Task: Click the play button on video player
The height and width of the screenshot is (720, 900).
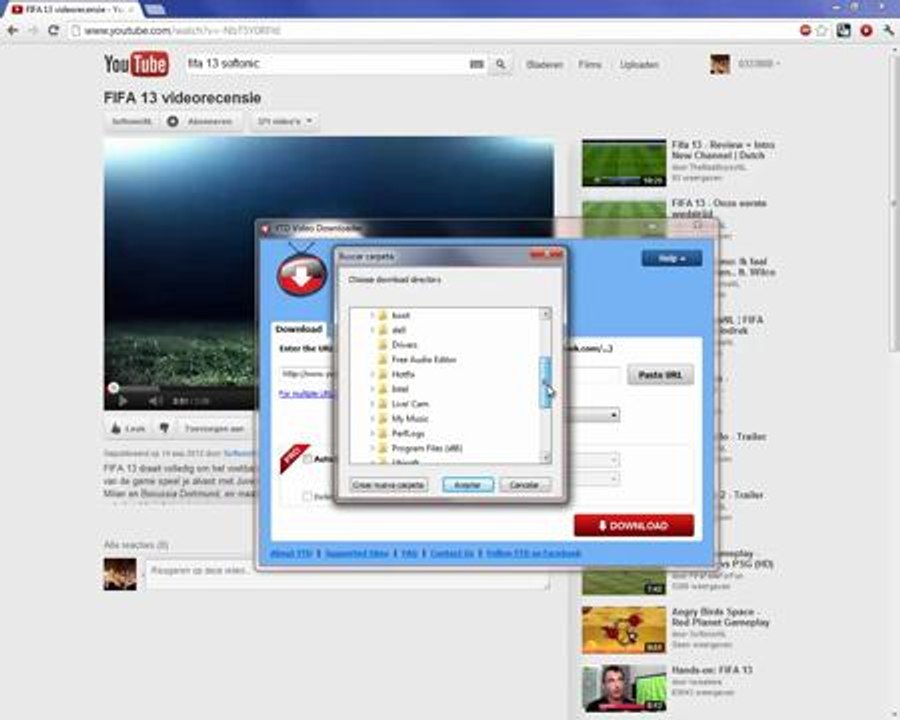Action: click(122, 401)
